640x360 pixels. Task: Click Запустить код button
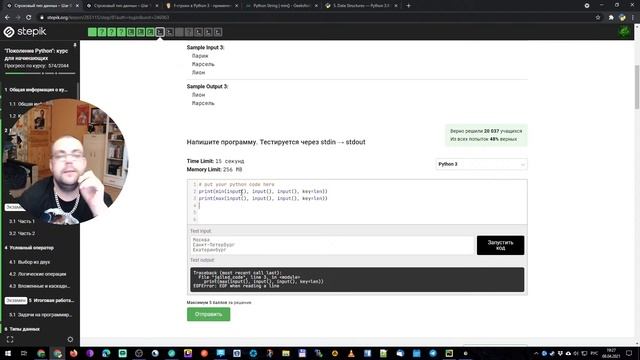500,245
